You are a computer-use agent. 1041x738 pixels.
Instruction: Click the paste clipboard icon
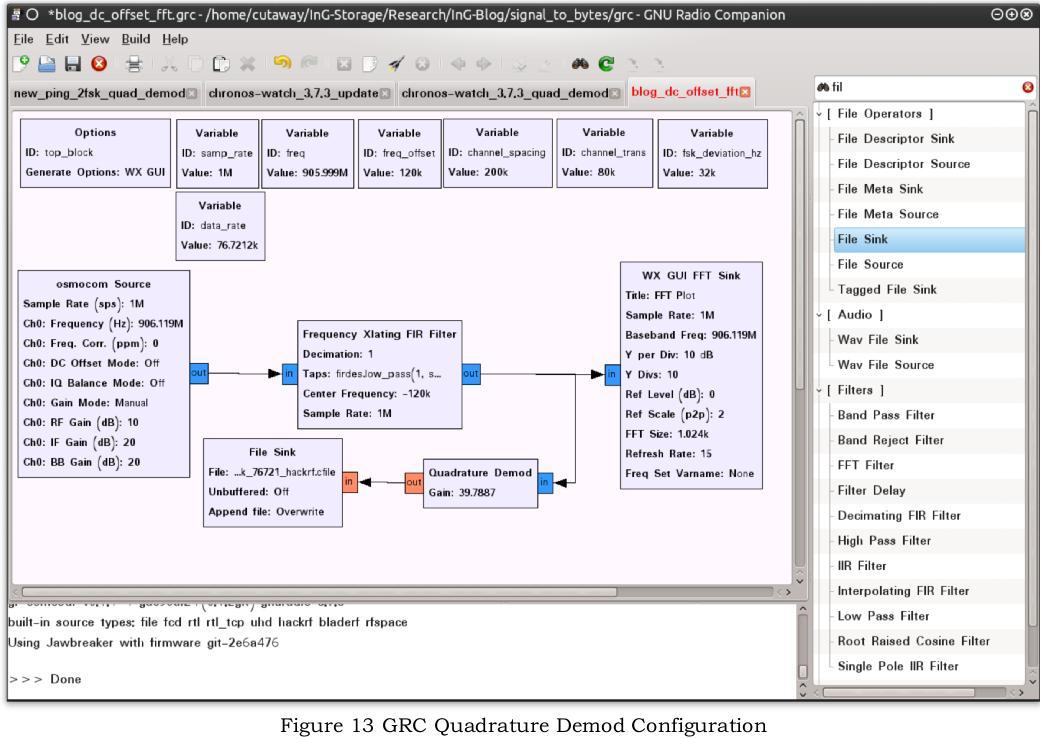(x=221, y=64)
